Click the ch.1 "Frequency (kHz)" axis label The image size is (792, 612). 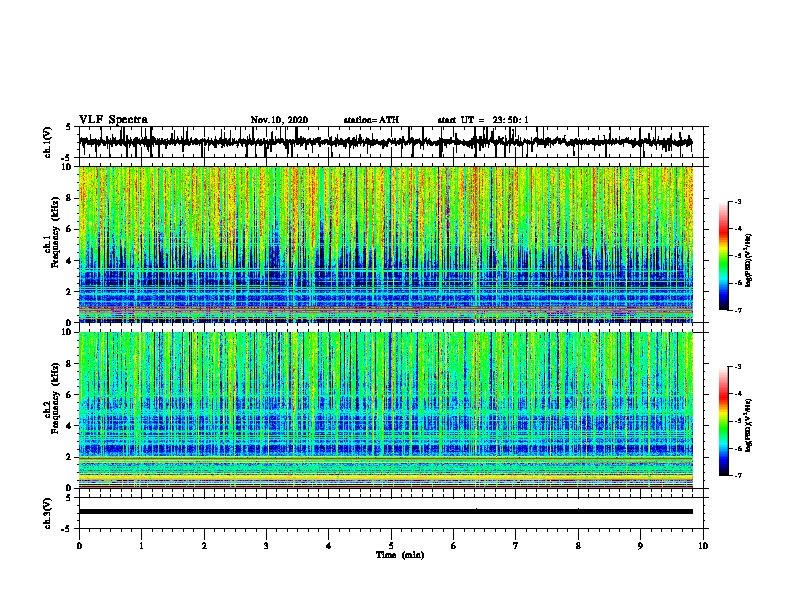tap(55, 233)
